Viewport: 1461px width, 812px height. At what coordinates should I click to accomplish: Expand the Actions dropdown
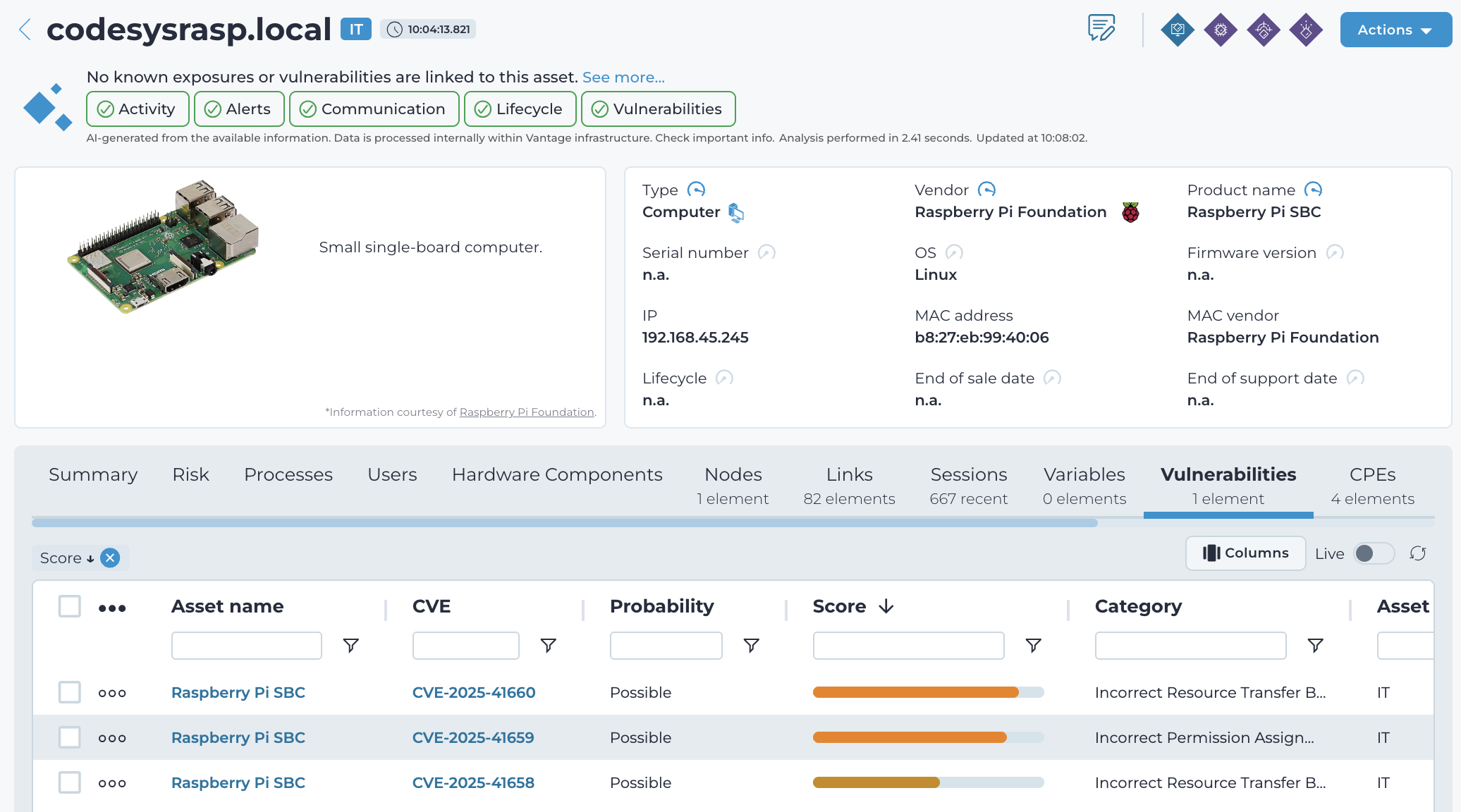click(1395, 30)
